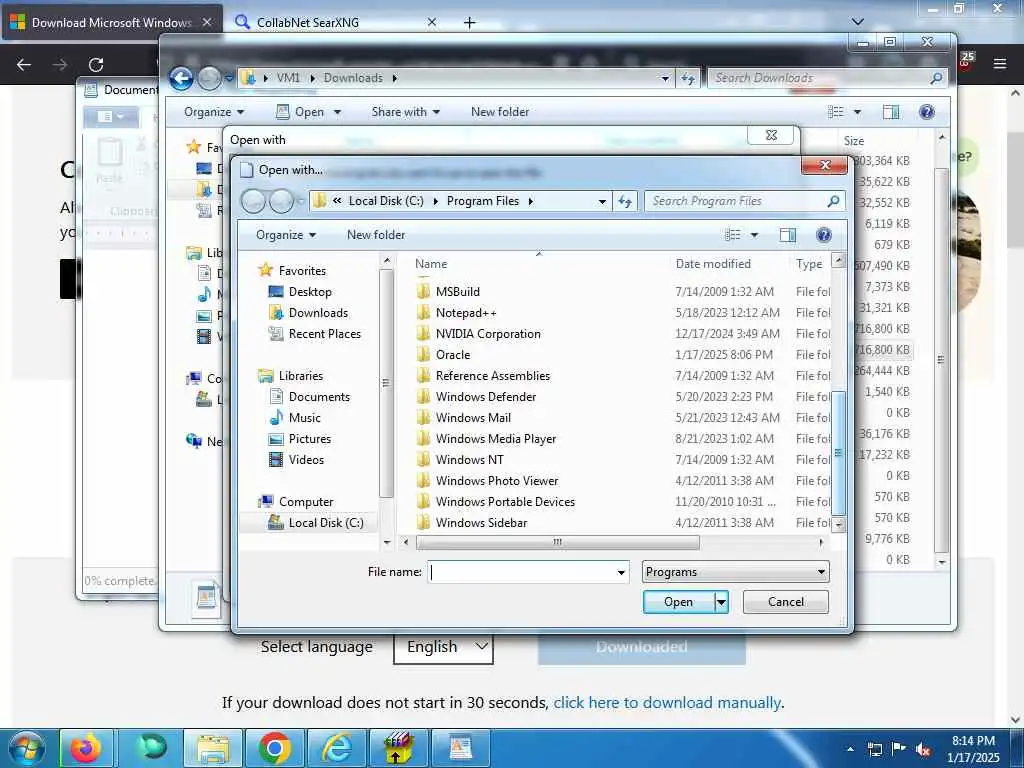
Task: Open the Organize menu in Open with dialog
Action: click(x=286, y=234)
